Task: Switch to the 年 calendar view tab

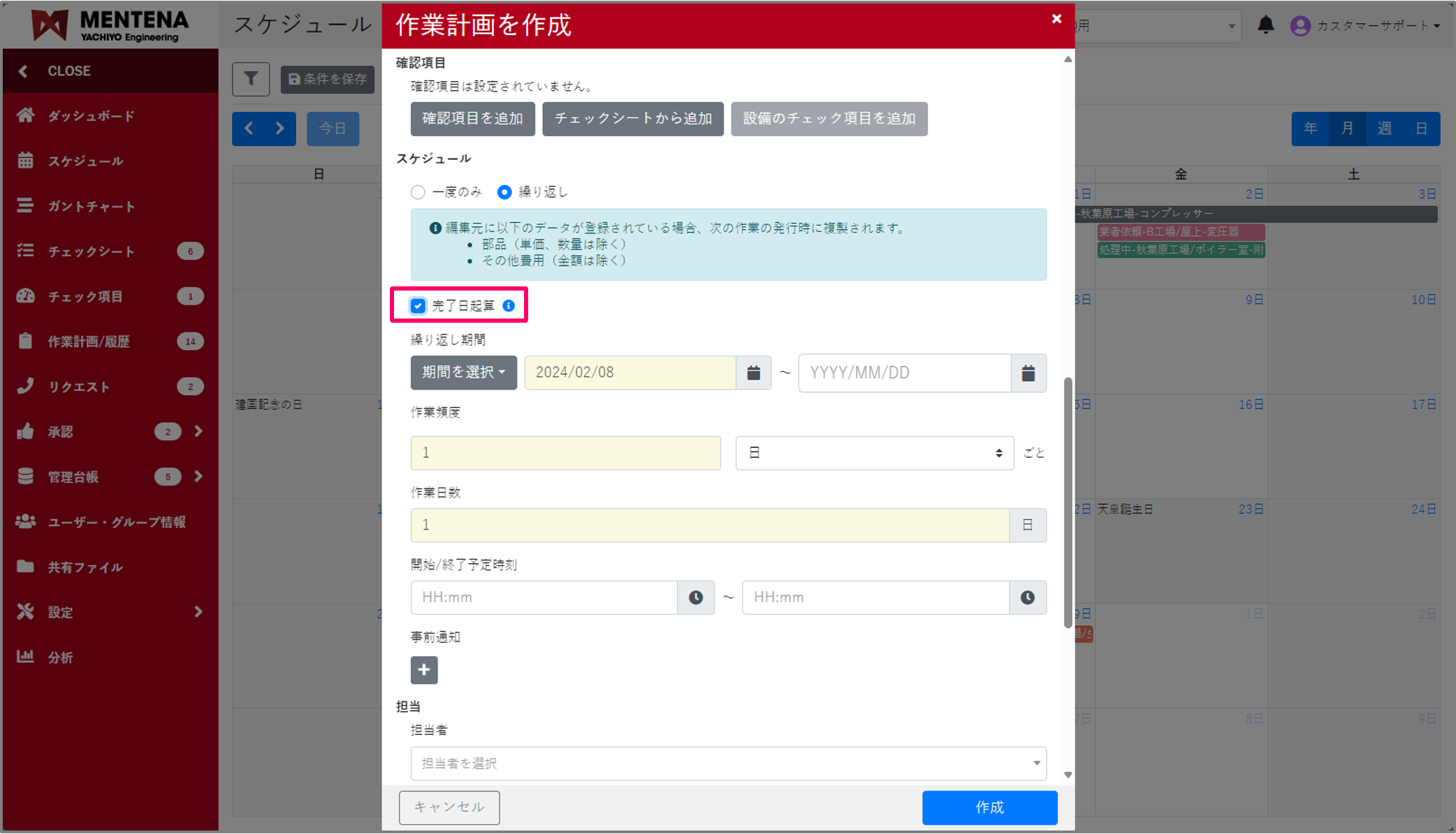Action: tap(1310, 129)
